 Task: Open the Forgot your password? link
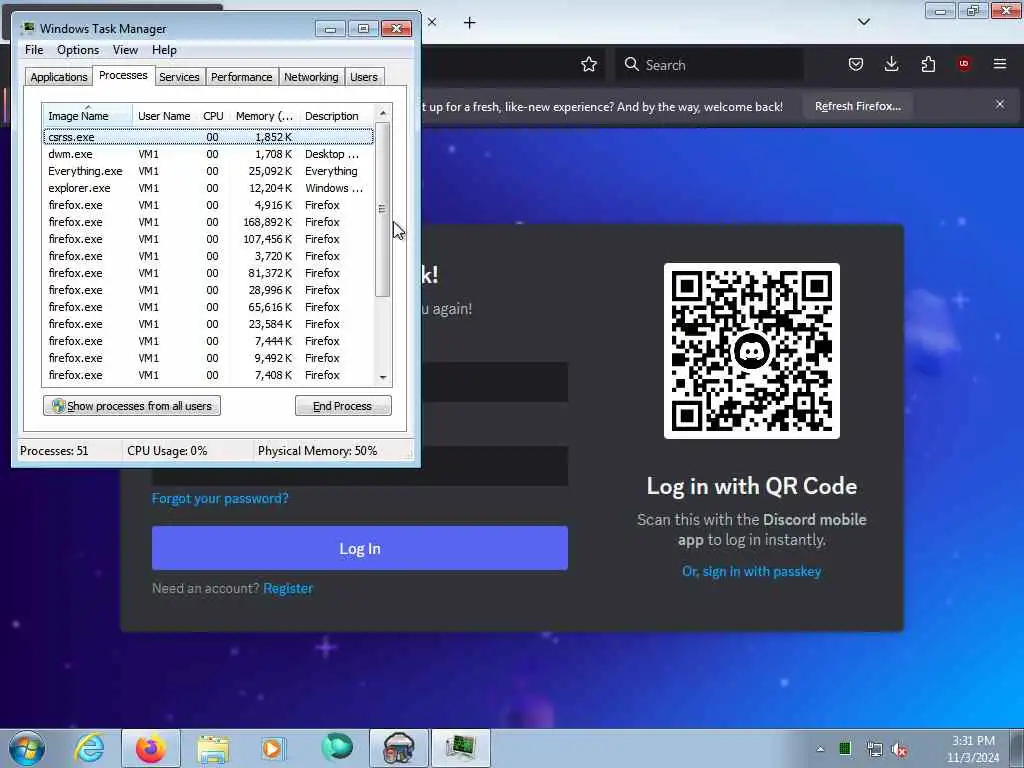pos(220,498)
